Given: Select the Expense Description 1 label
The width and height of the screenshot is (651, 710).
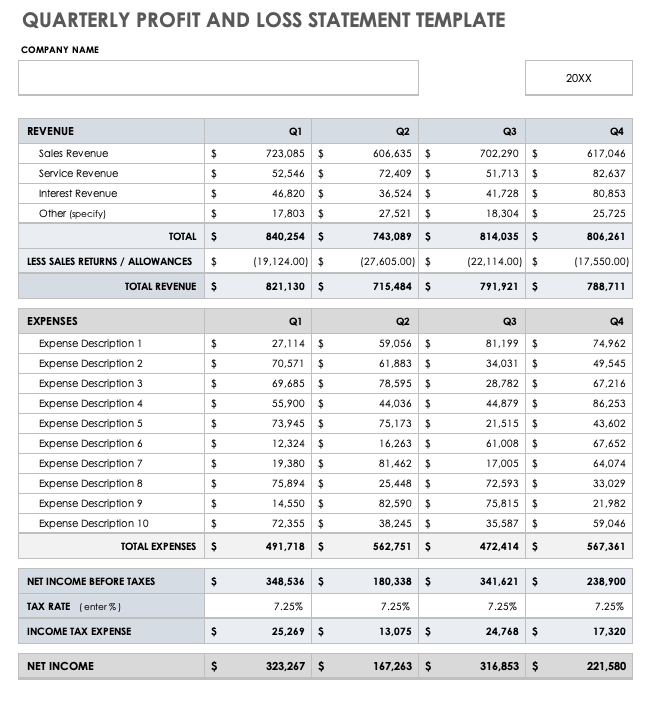Looking at the screenshot, I should (x=91, y=344).
